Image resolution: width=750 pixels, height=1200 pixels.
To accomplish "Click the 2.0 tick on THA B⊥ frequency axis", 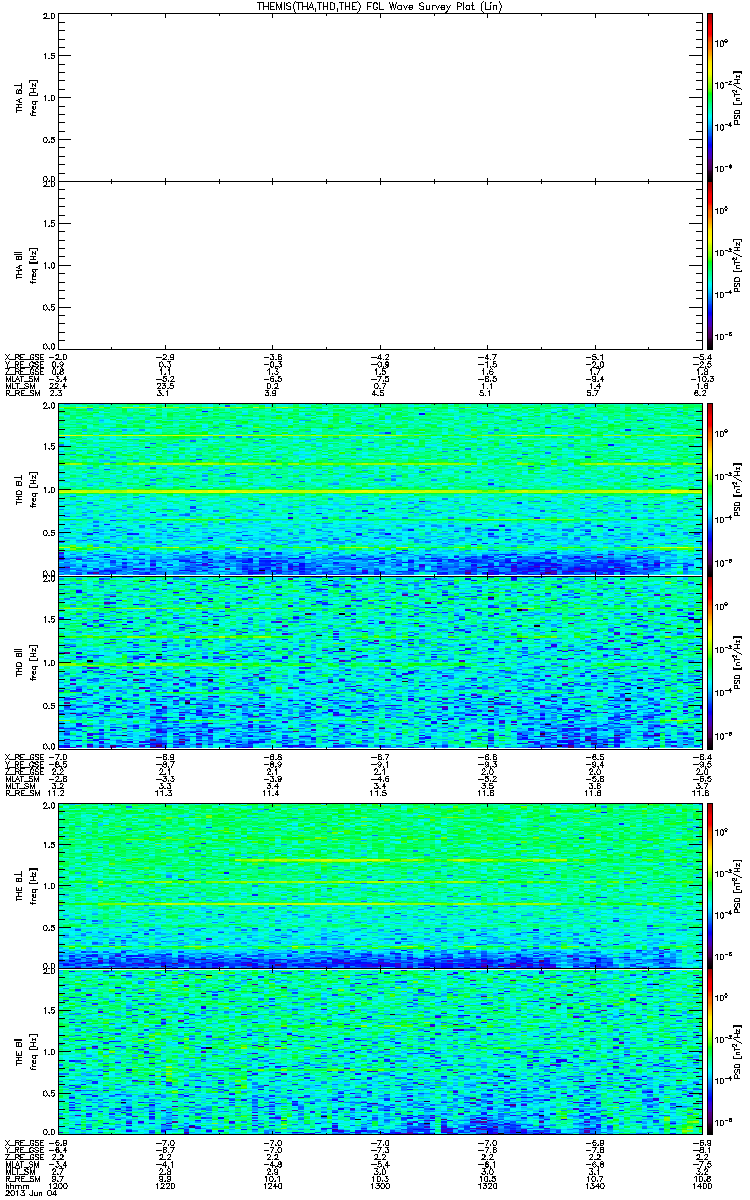I will 50,17.
